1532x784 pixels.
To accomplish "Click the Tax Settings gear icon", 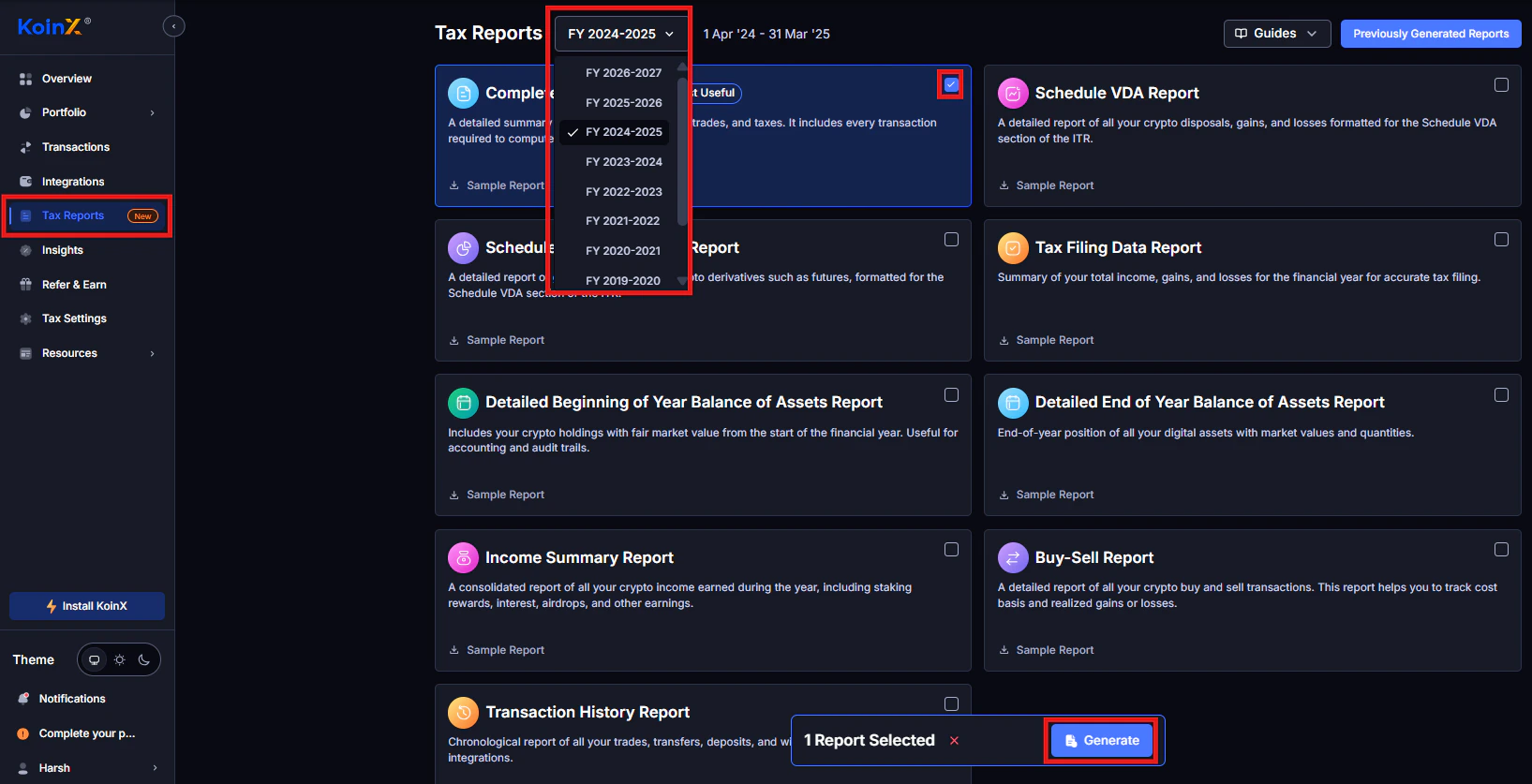I will tap(25, 318).
